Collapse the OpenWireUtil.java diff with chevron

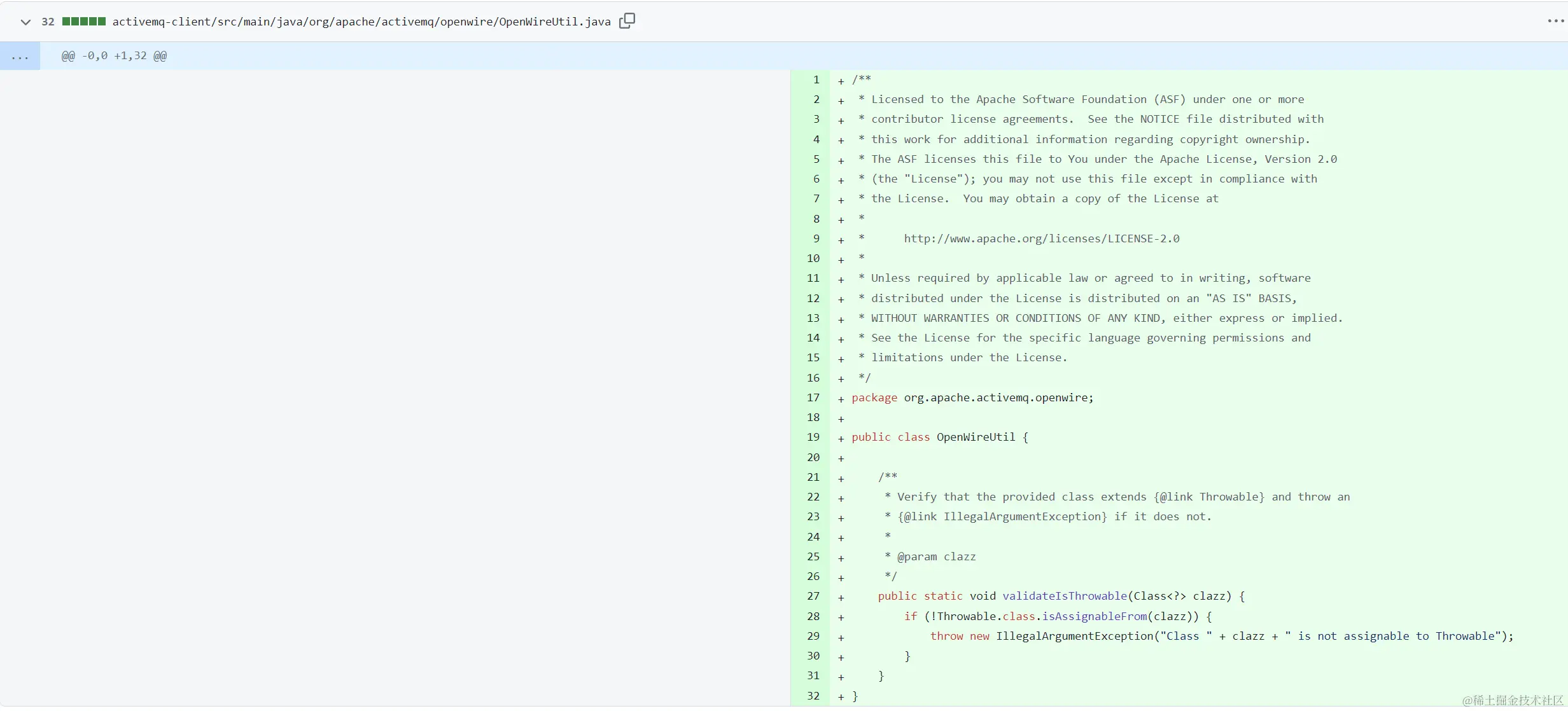coord(25,22)
